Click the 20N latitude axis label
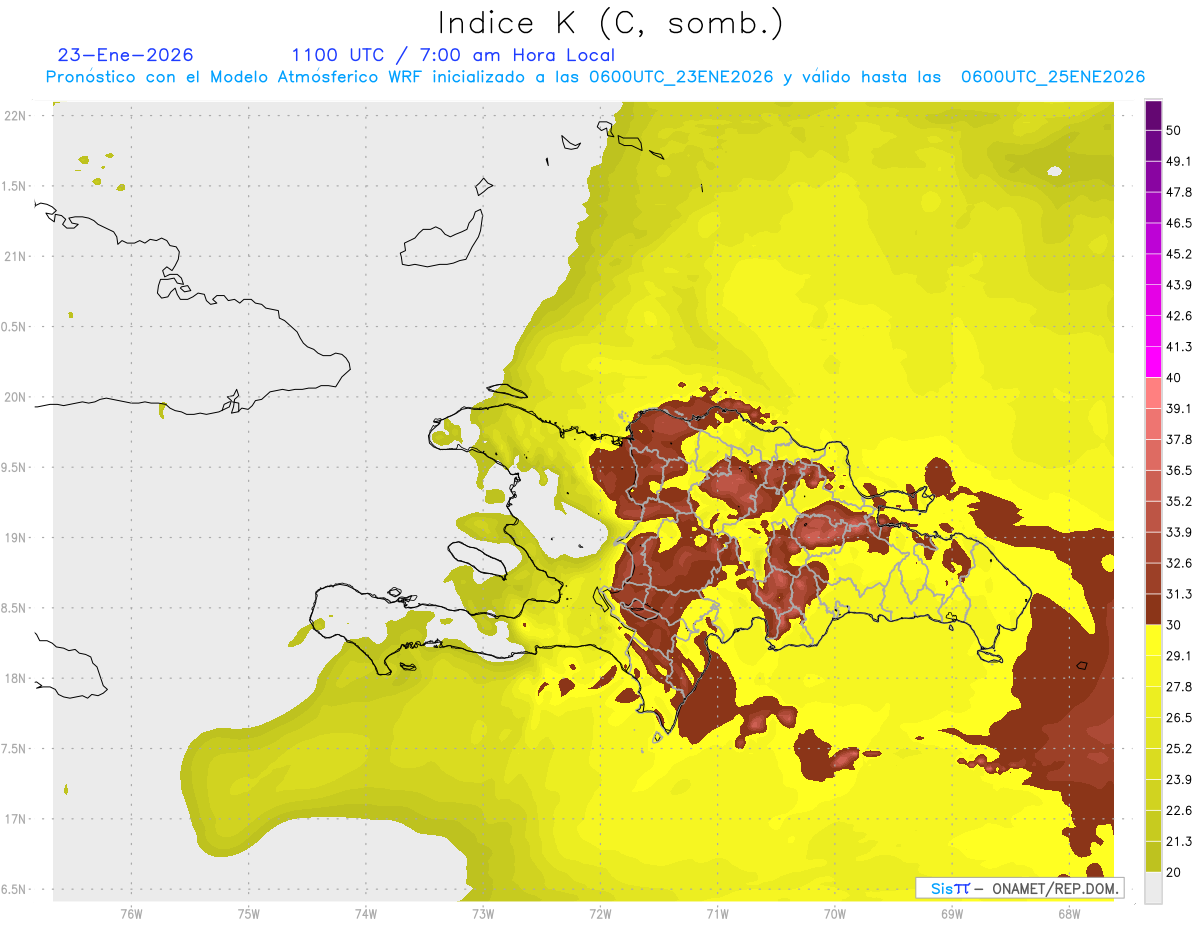The height and width of the screenshot is (927, 1200). pyautogui.click(x=17, y=397)
